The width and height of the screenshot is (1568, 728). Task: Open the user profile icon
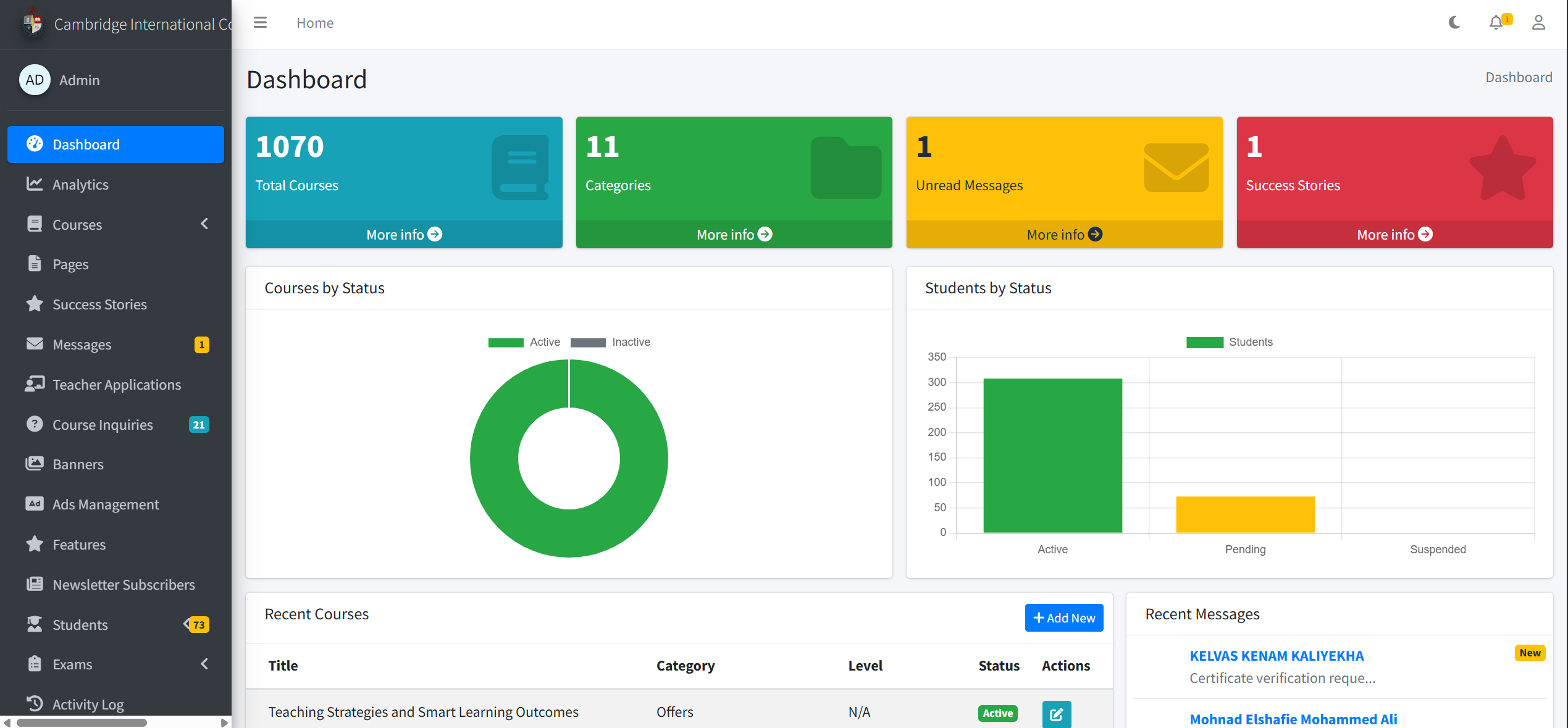pos(1538,23)
